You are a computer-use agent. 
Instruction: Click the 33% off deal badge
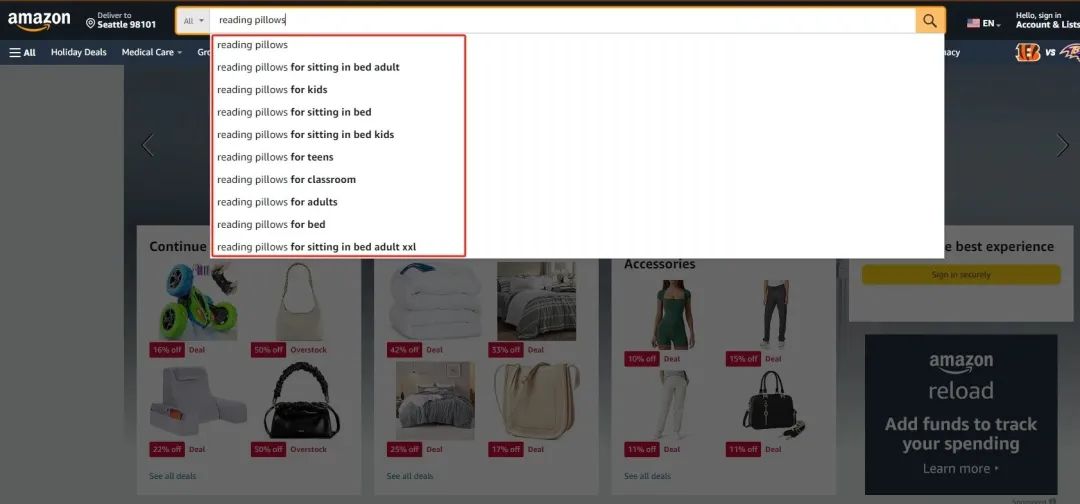[506, 350]
